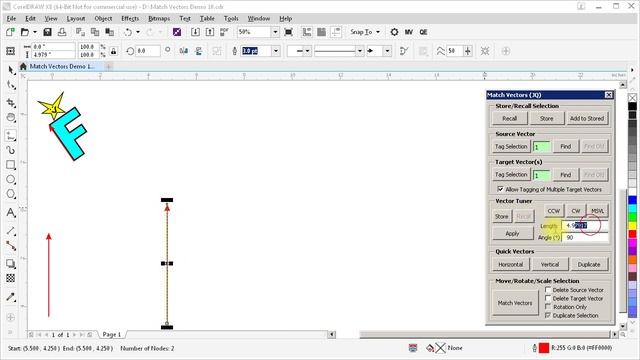Toggle Duplicate Selection checkbox
This screenshot has height=360, width=640.
point(548,315)
